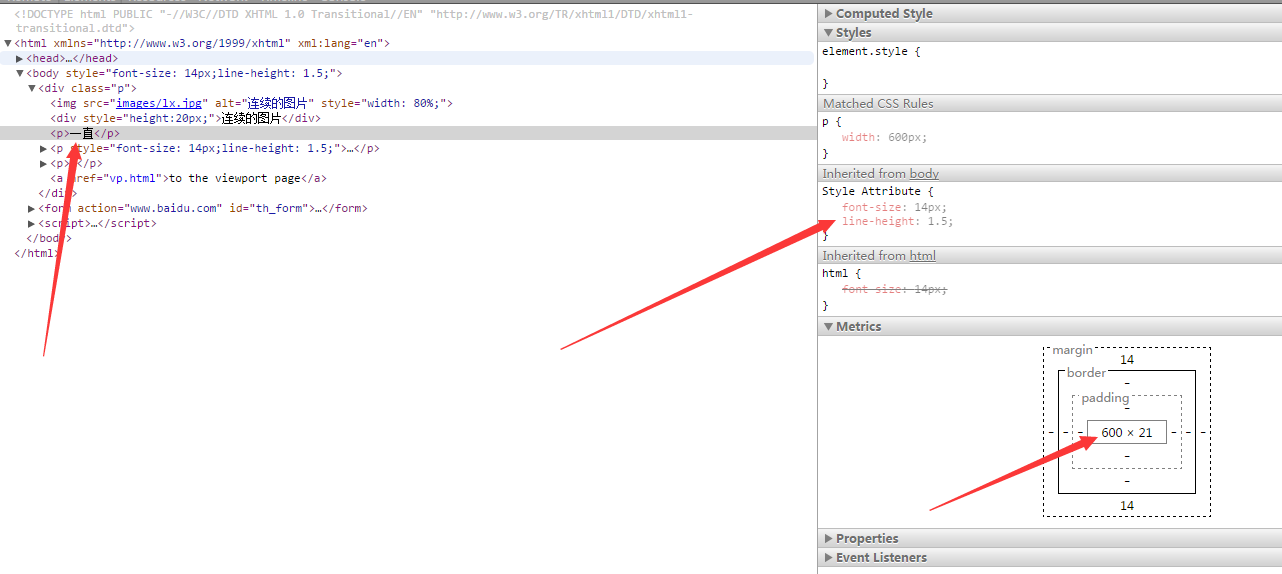Viewport: 1282px width, 574px height.
Task: Select the closing </body> tag line
Action: pyautogui.click(x=49, y=239)
